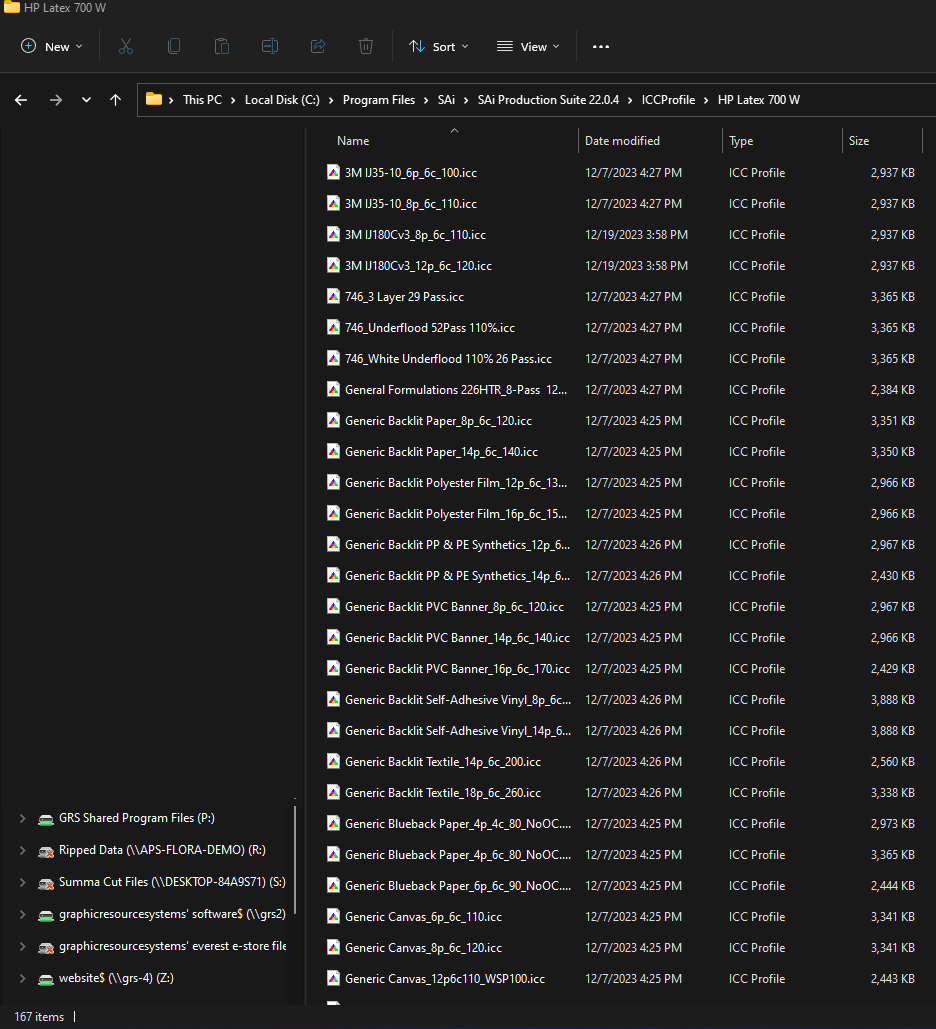The image size is (936, 1029).
Task: Click icon of Generic Backlit PVC Banner_8p_6c_120.icc
Action: click(333, 606)
